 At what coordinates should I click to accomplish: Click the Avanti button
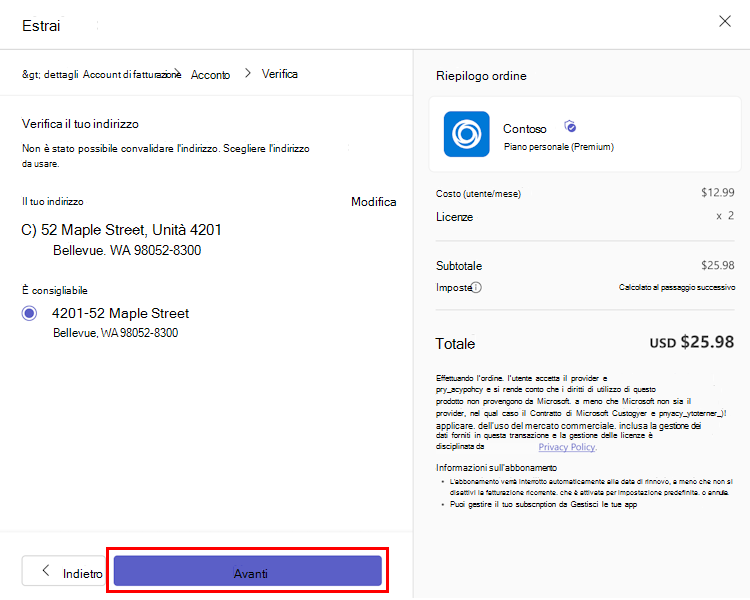pyautogui.click(x=248, y=571)
